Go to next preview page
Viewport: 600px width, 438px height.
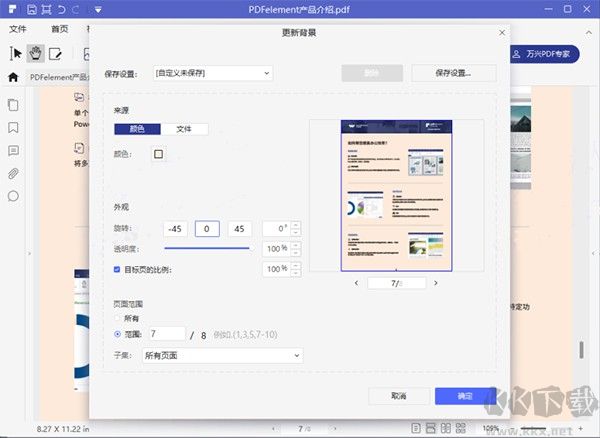[x=435, y=283]
